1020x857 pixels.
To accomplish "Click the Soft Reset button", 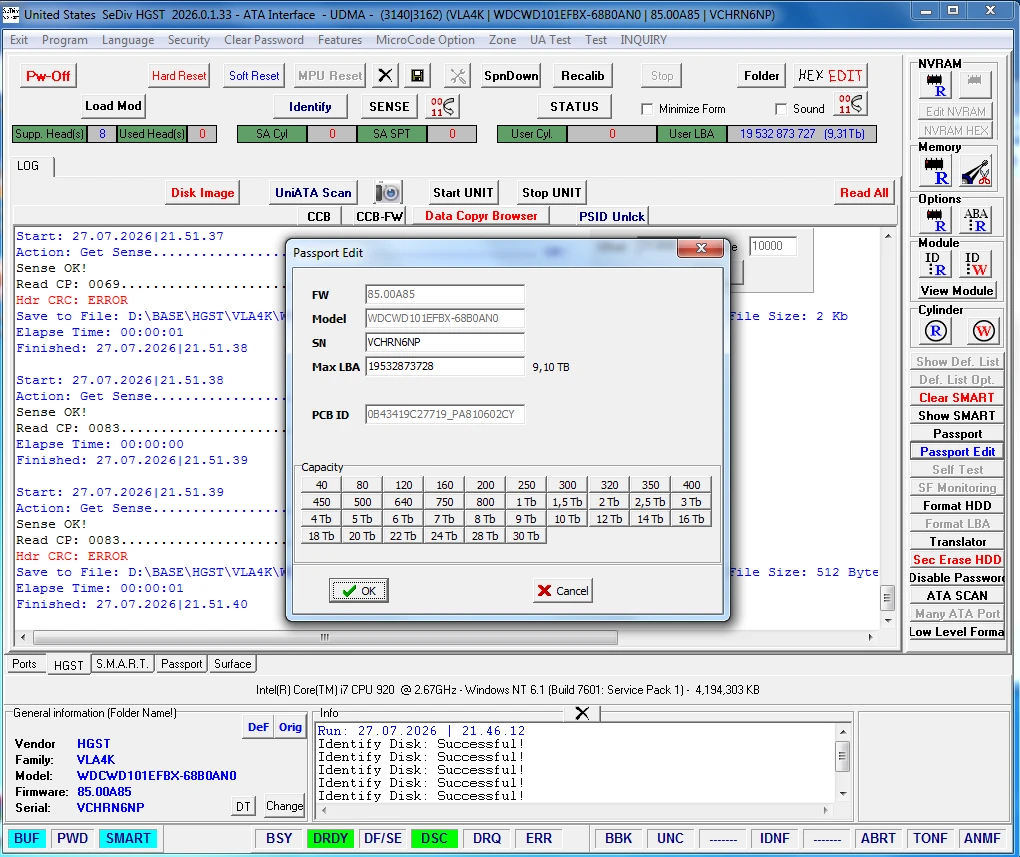I will 254,75.
